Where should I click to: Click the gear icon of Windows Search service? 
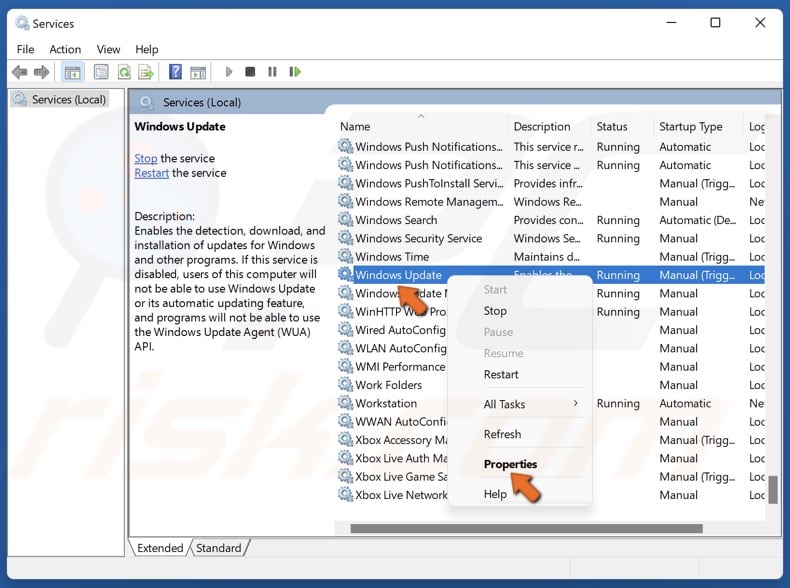coord(345,220)
